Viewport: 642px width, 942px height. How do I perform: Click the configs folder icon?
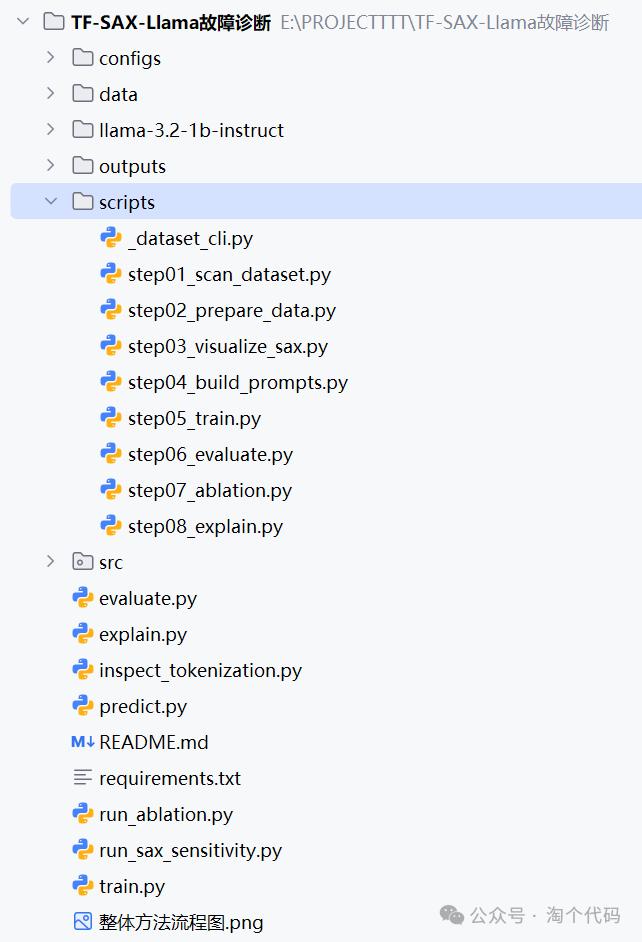tap(83, 58)
